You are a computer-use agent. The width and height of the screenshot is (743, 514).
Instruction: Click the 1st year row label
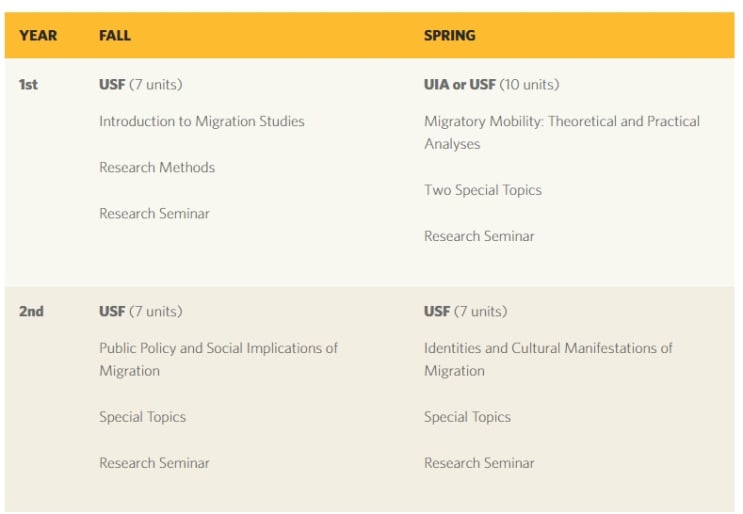tap(28, 85)
